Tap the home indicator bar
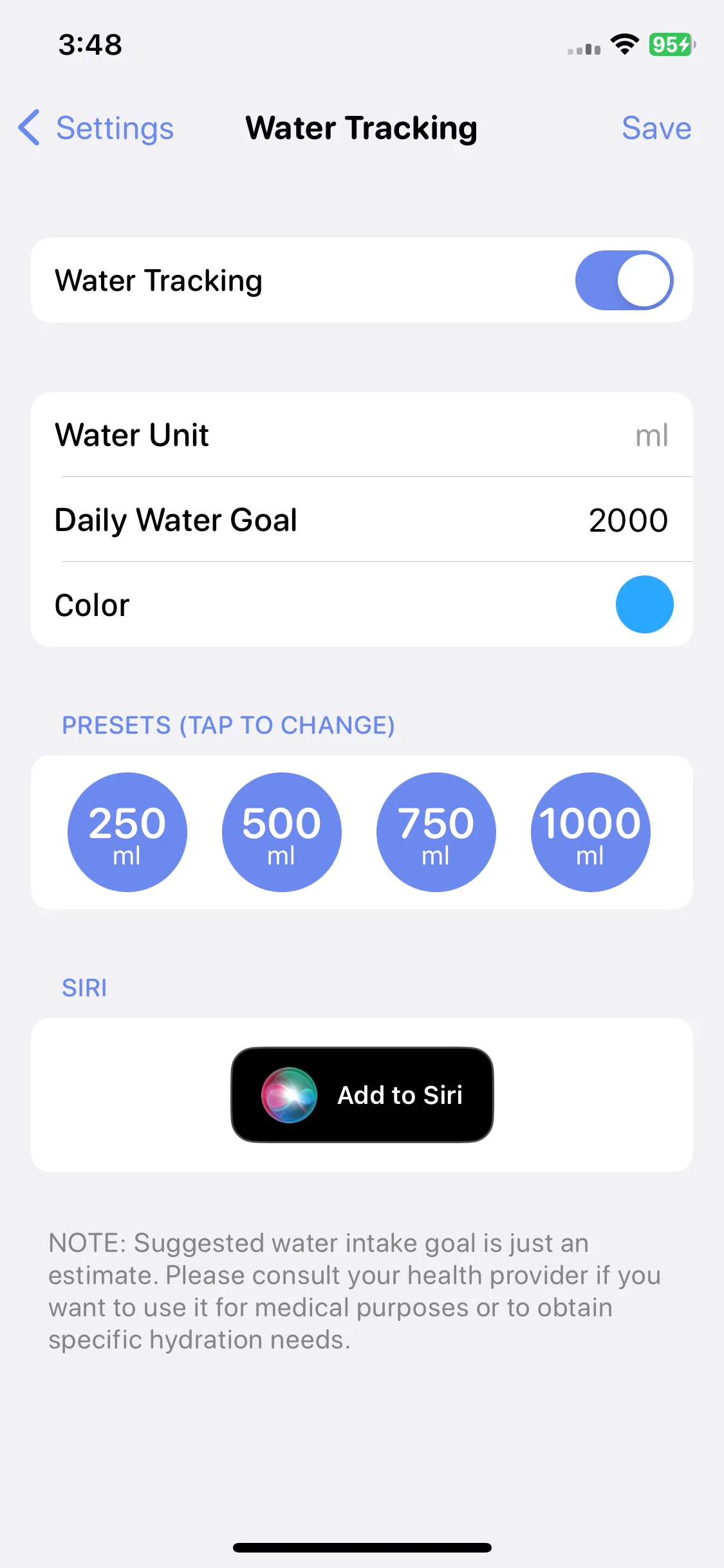Image resolution: width=724 pixels, height=1568 pixels. 362,1547
